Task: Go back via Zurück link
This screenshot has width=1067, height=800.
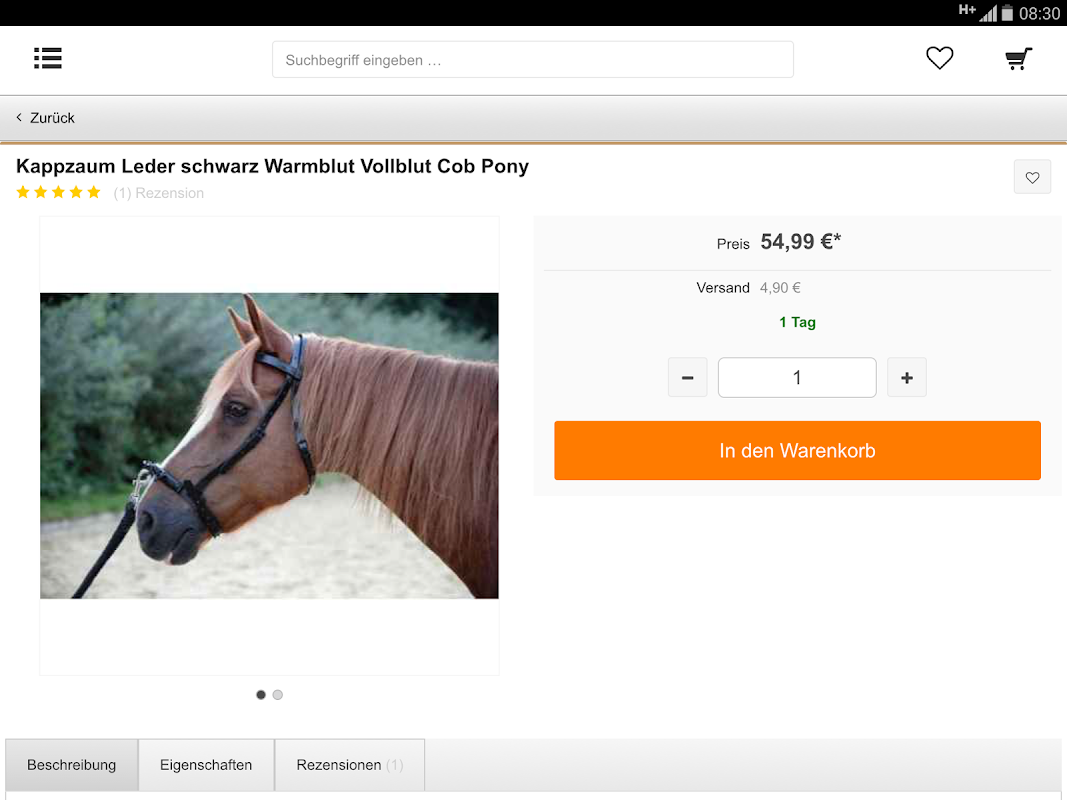Action: pyautogui.click(x=52, y=118)
